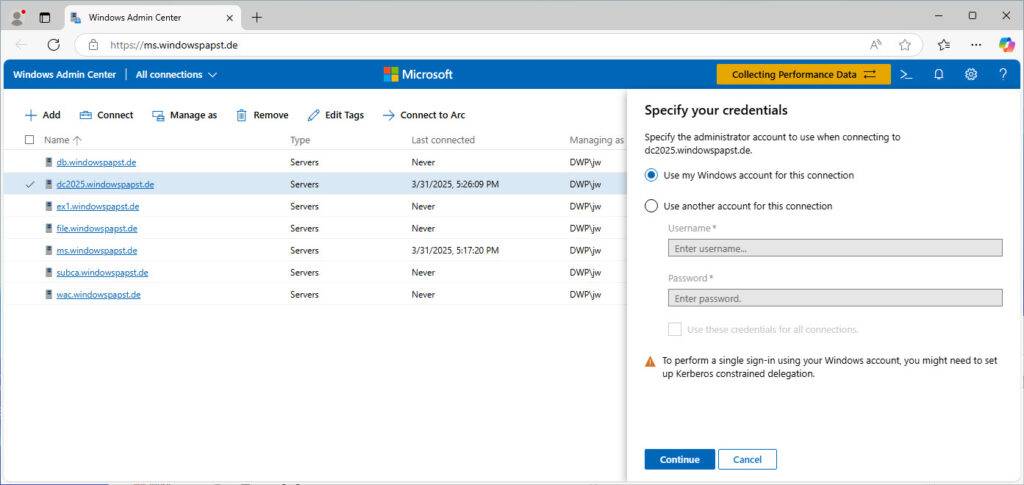Go to Windows Admin Center home title
Screen dimensions: 1024x485
tap(65, 74)
